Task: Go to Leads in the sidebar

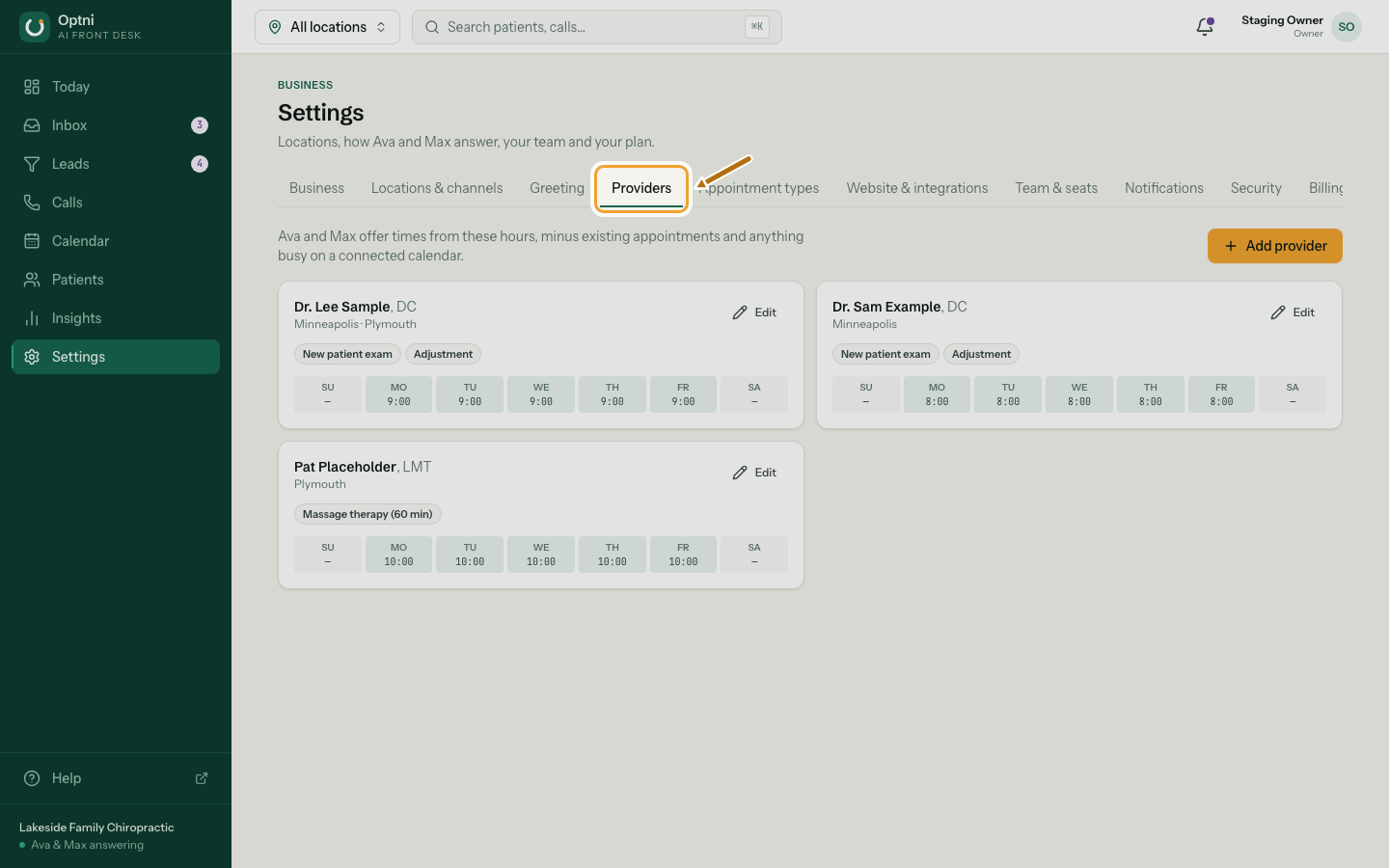Action: point(116,164)
